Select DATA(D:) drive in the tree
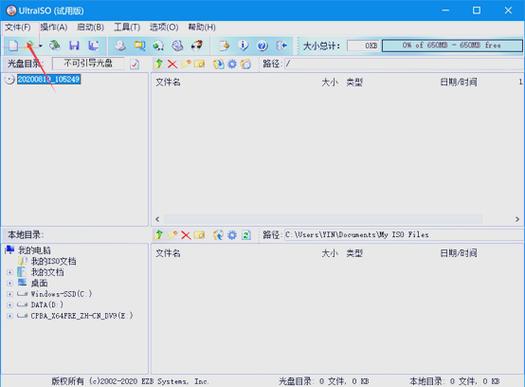 point(47,305)
